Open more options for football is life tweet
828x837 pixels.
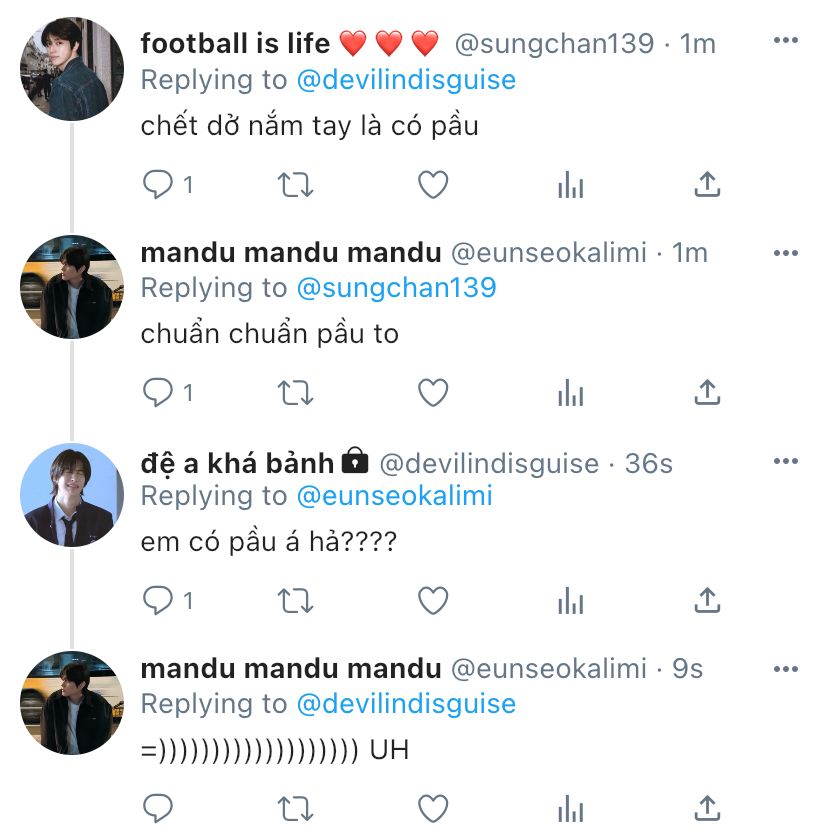pos(786,40)
